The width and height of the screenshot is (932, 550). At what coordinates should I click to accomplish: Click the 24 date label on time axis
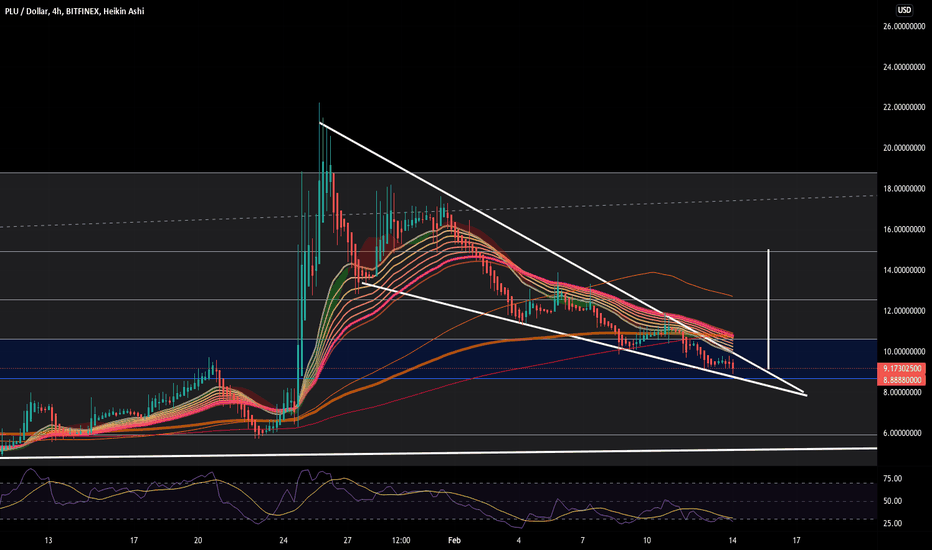tap(284, 540)
